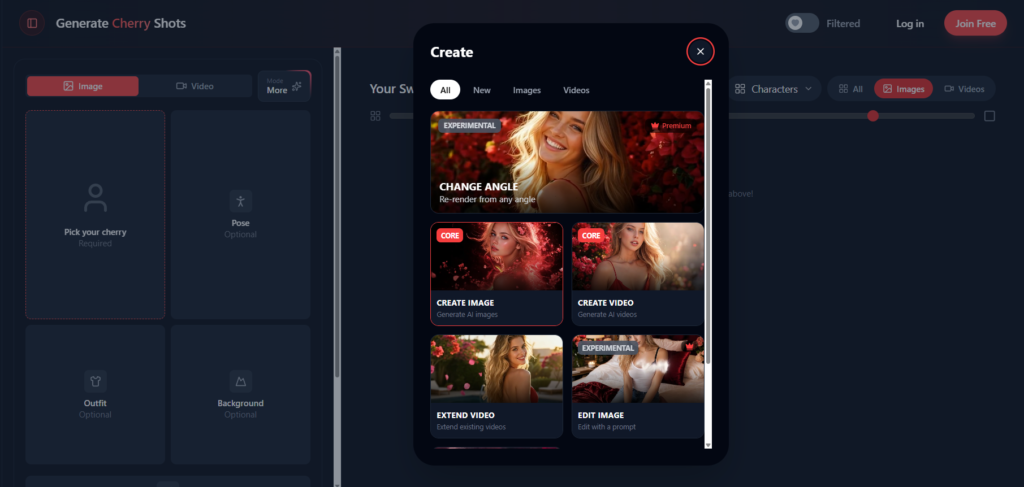Select the Videos gallery filter
This screenshot has height=487, width=1024.
click(x=965, y=89)
